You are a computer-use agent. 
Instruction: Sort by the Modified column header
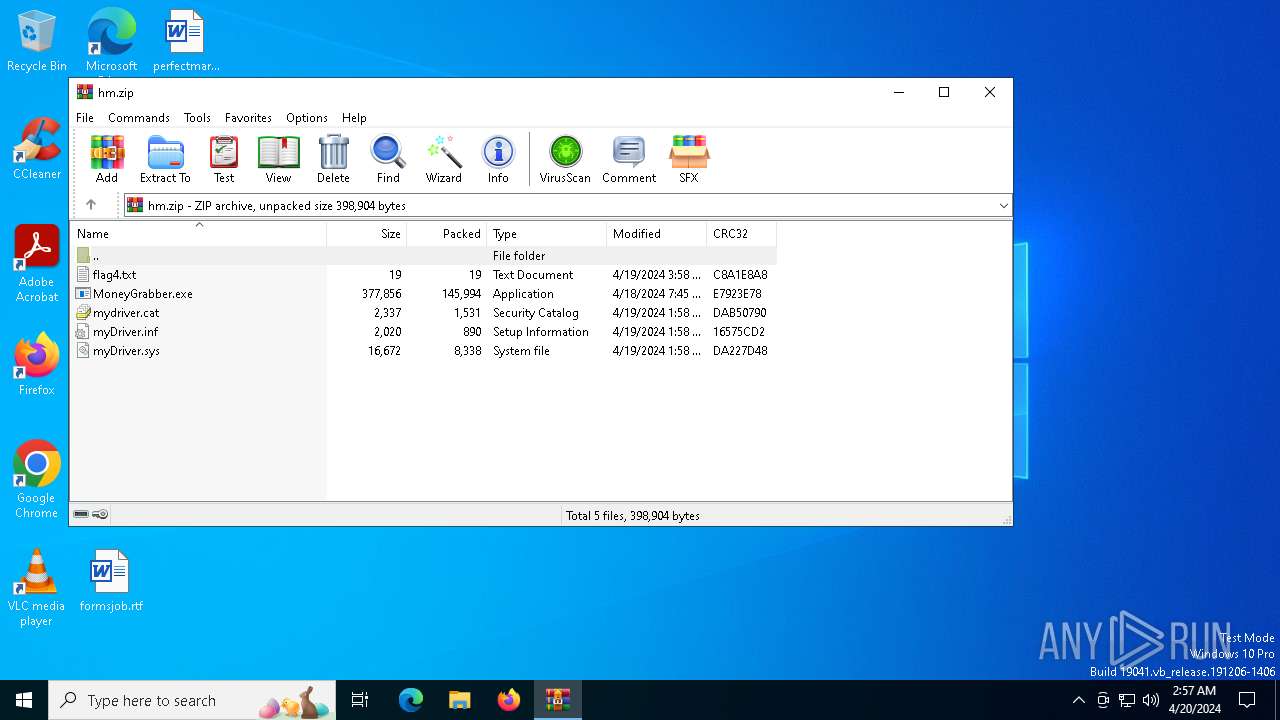(x=657, y=234)
